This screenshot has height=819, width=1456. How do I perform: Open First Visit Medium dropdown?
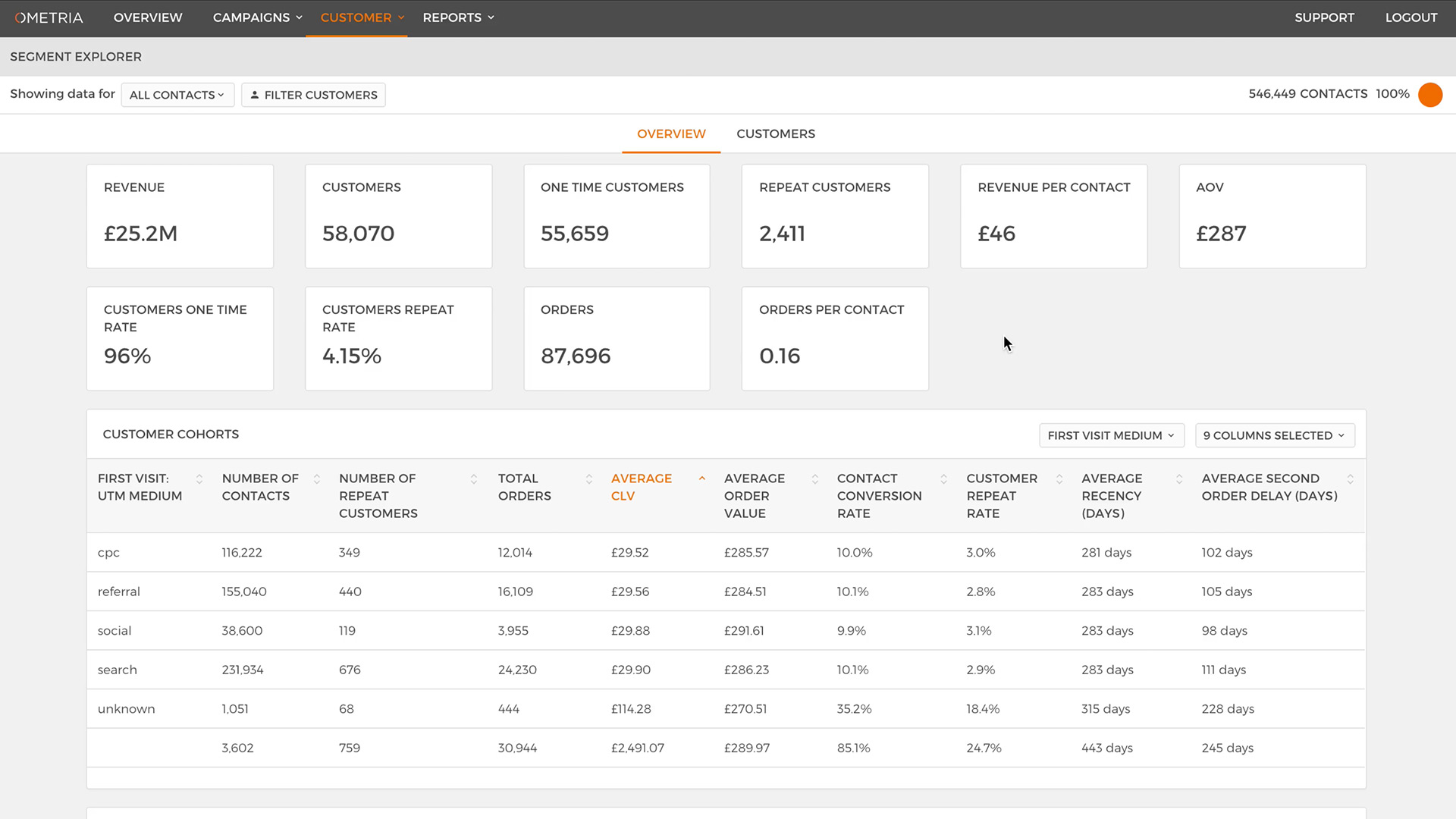pos(1111,435)
